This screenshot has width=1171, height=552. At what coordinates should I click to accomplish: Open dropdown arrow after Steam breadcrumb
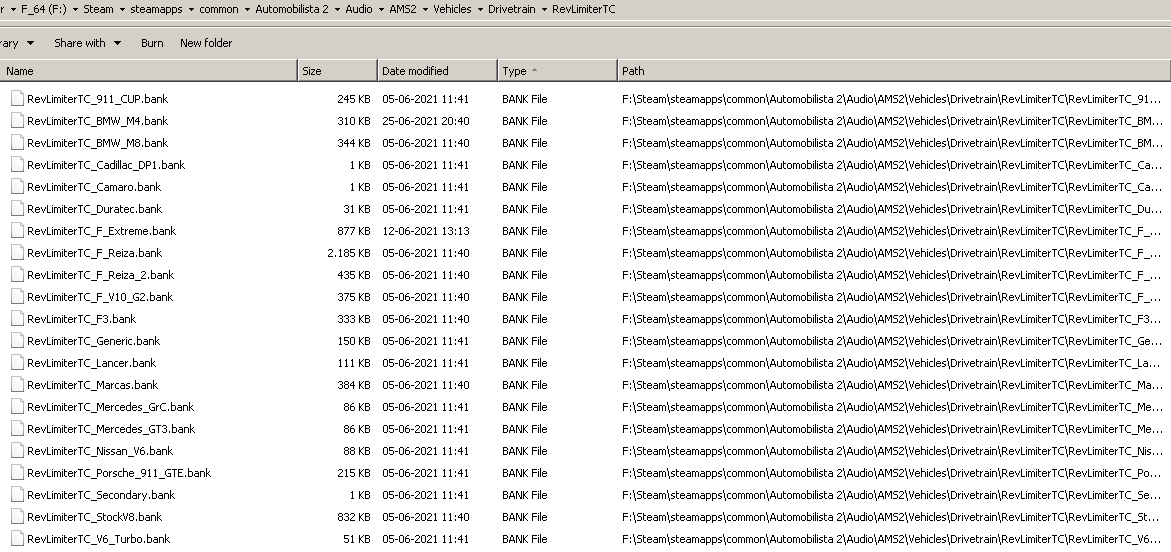(x=122, y=10)
